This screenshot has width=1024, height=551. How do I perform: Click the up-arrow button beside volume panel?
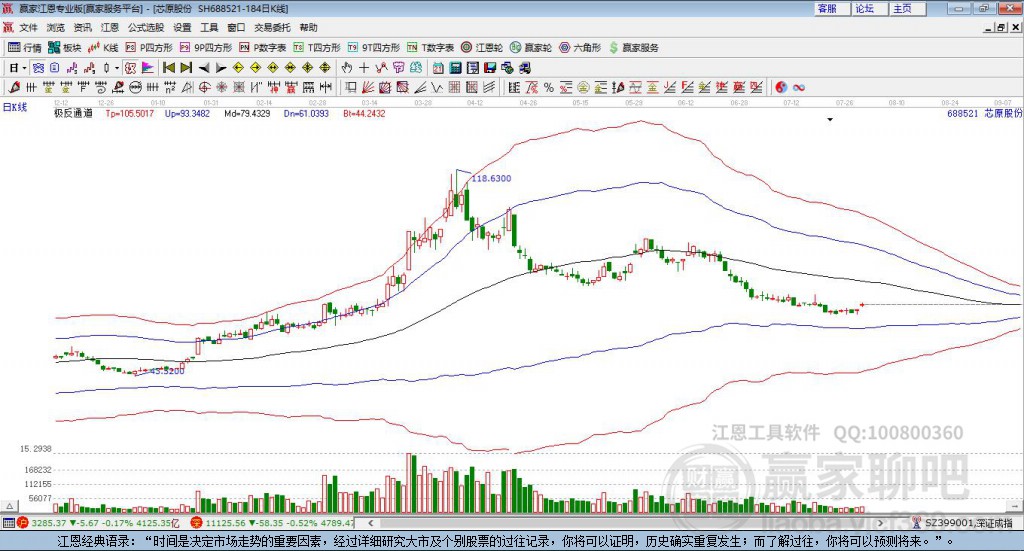pyautogui.click(x=10, y=506)
